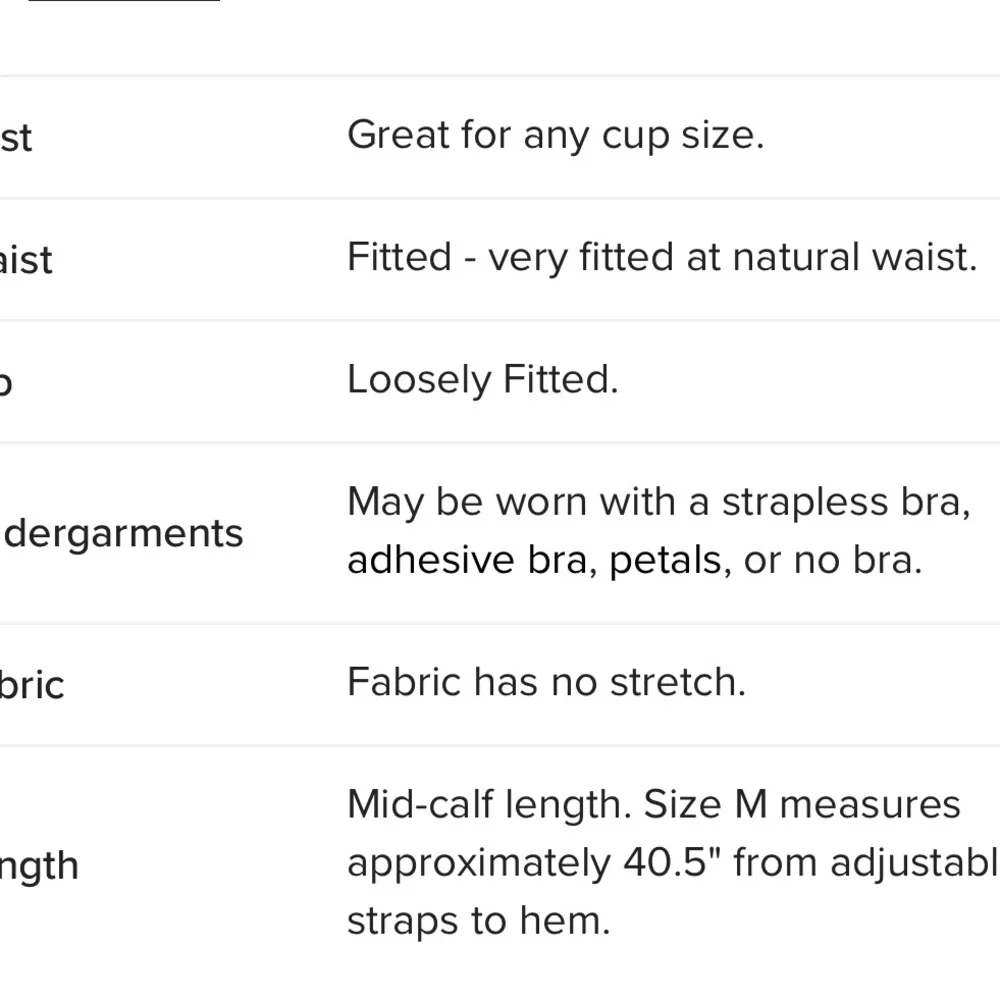
Task: Click the phrase "or no bra."
Action: pyautogui.click(x=832, y=561)
